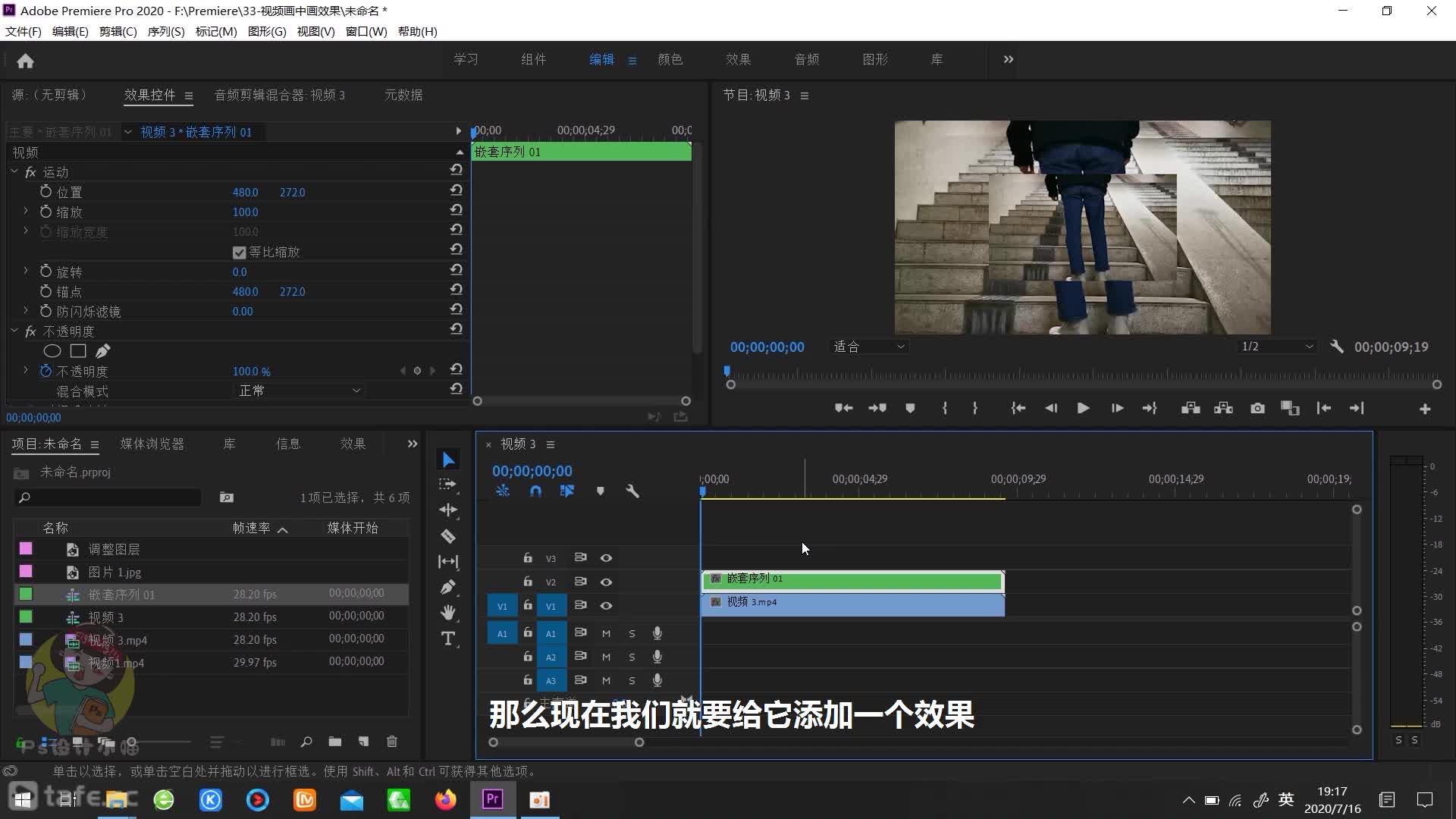Toggle V3 track visibility eye
The image size is (1456, 819).
(x=606, y=558)
